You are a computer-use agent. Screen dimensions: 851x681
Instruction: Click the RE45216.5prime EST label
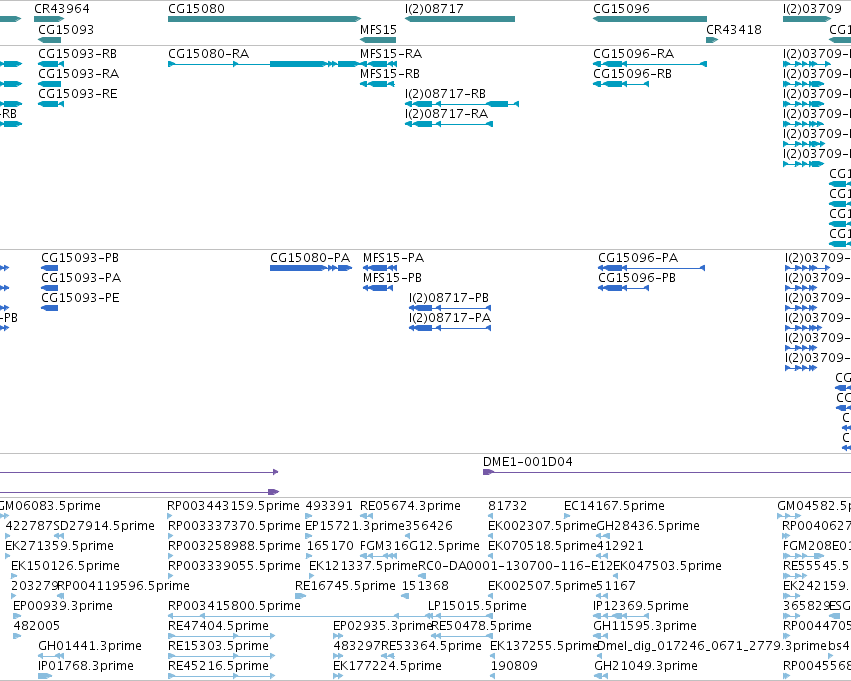point(218,666)
